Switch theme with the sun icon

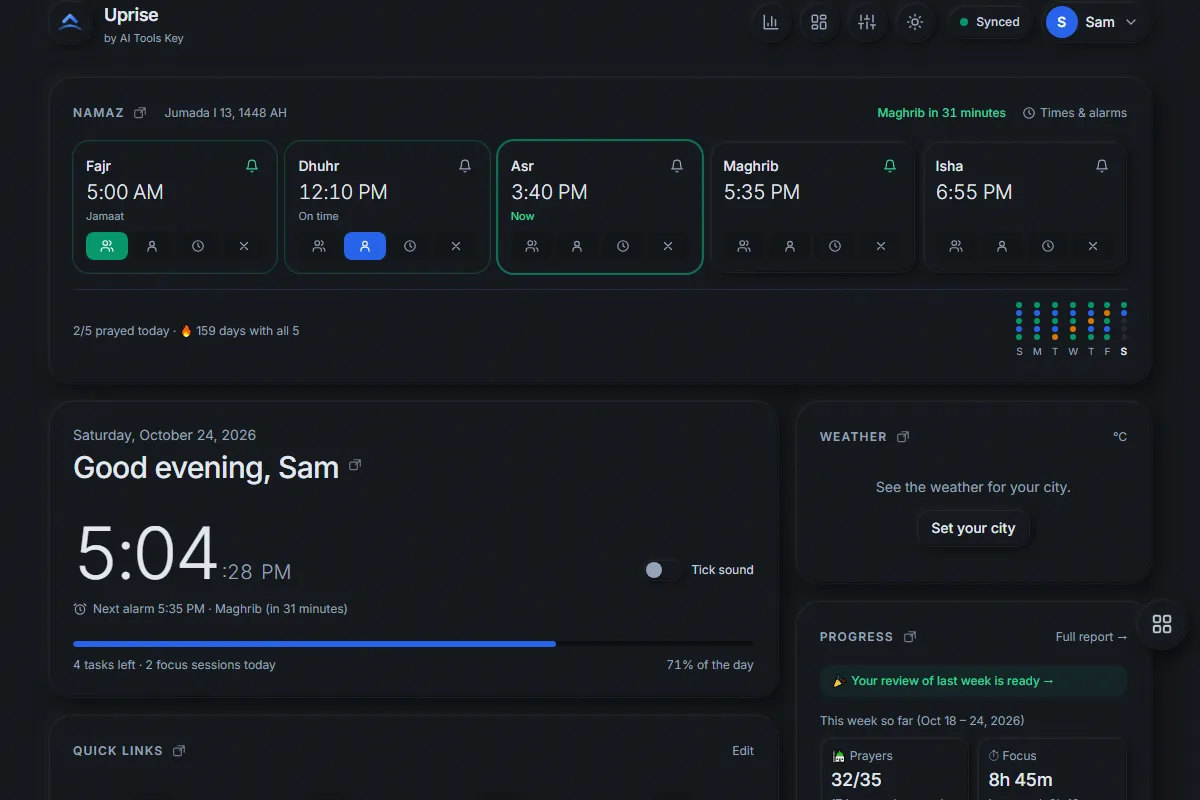point(915,22)
